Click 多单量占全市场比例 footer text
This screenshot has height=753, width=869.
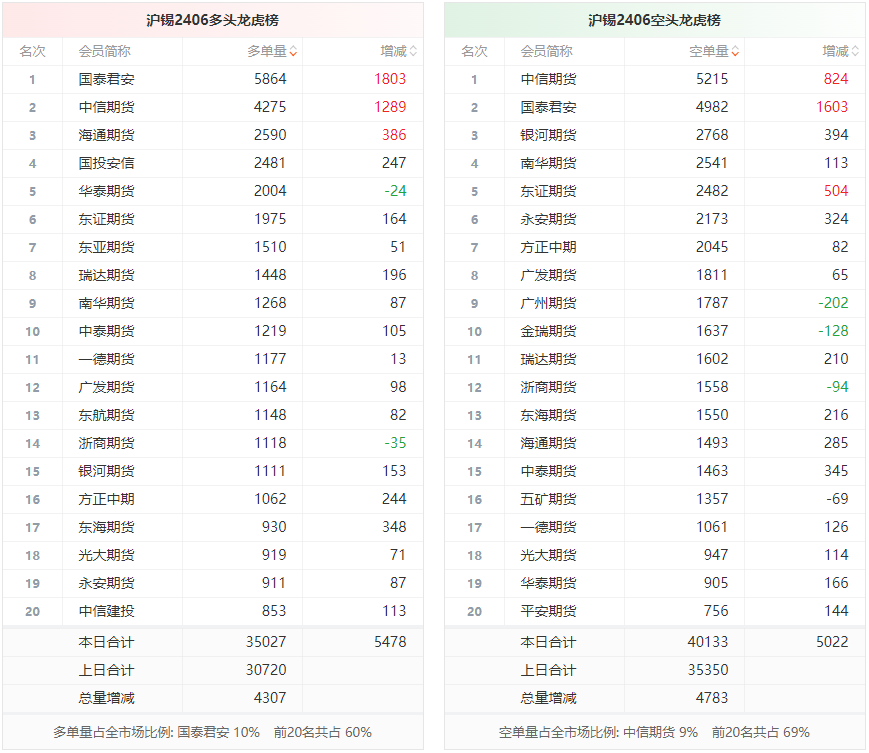click(212, 732)
